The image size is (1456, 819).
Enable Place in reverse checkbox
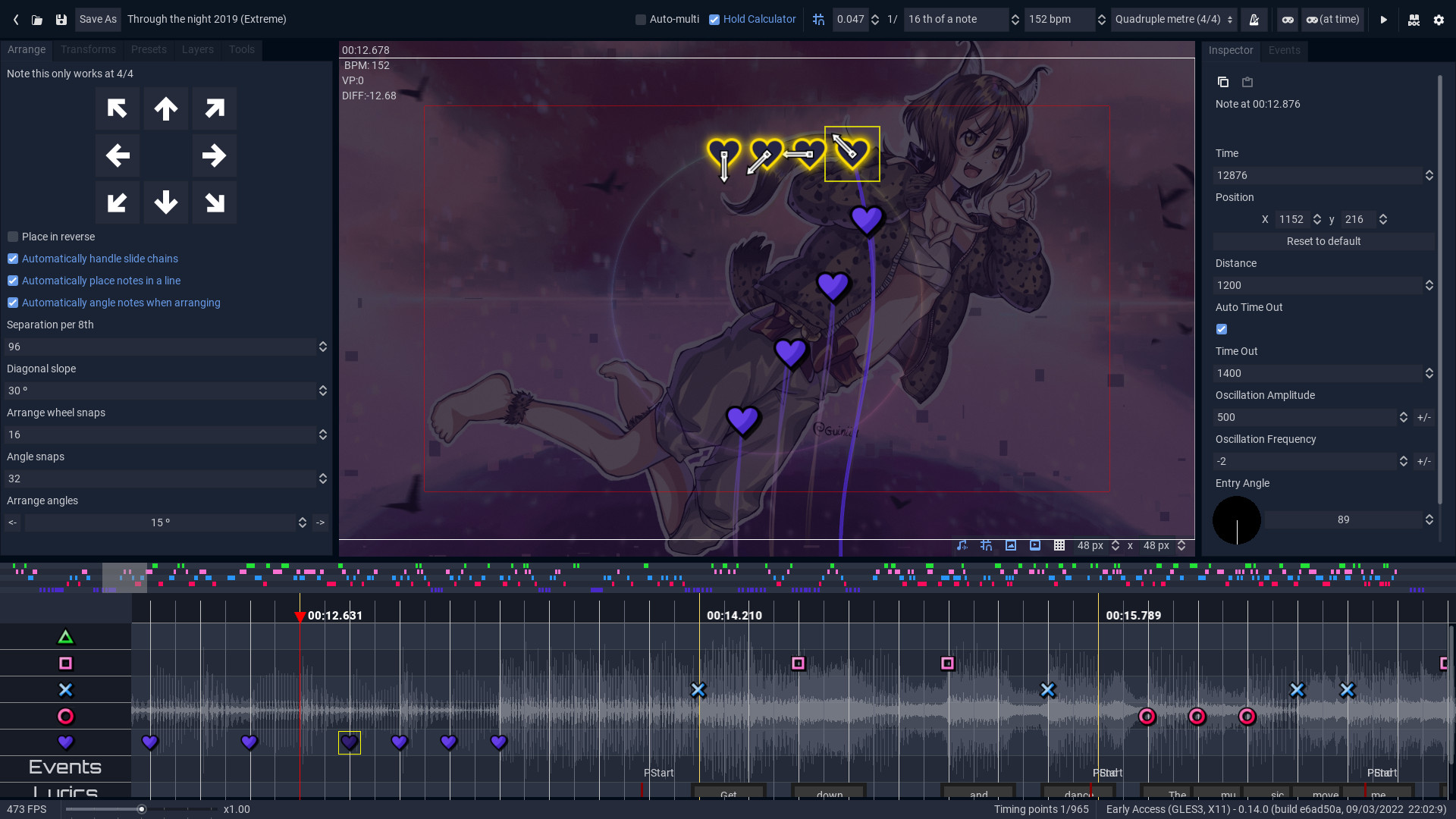[13, 237]
